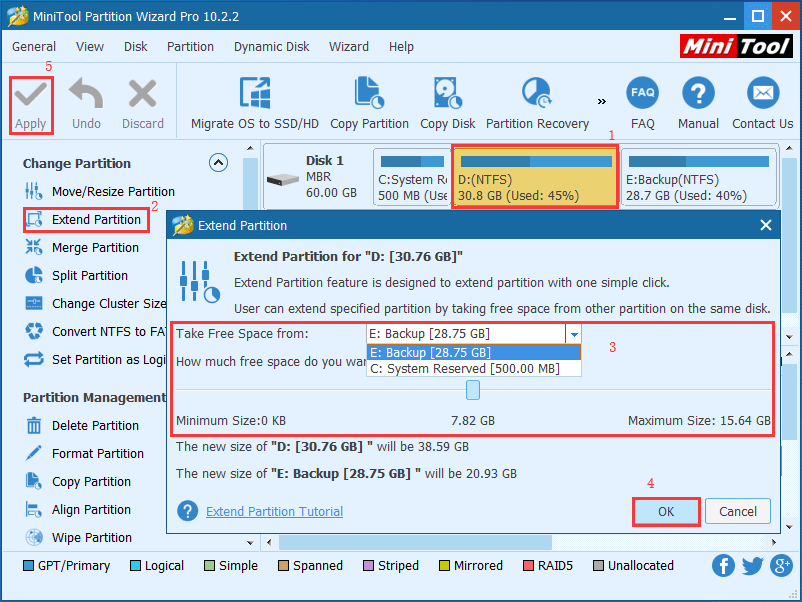This screenshot has width=802, height=602.
Task: Click the Contact Us envelope icon
Action: tap(763, 93)
